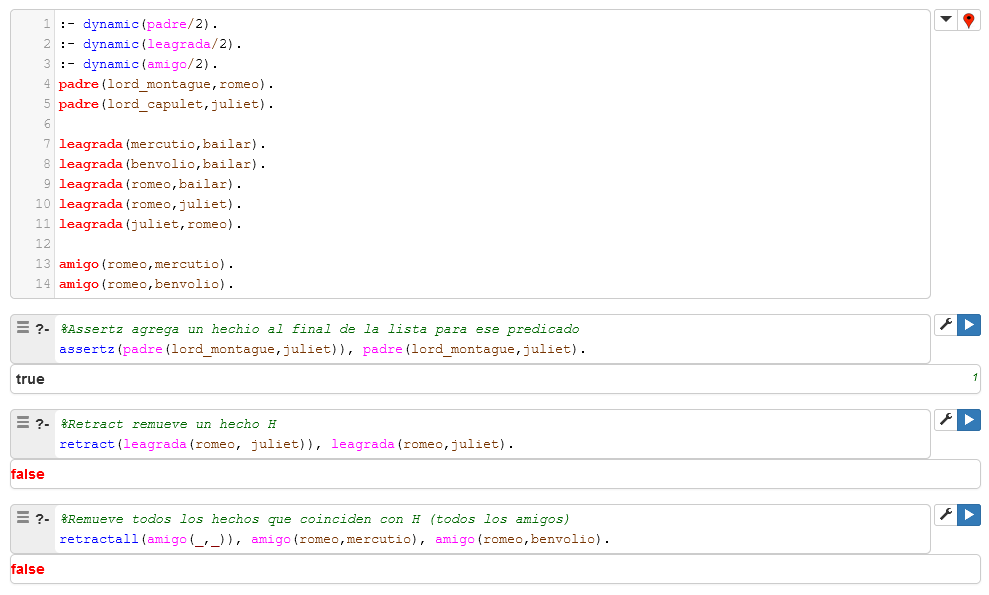Open the program cell dropdown caret menu
The image size is (989, 595).
946,20
